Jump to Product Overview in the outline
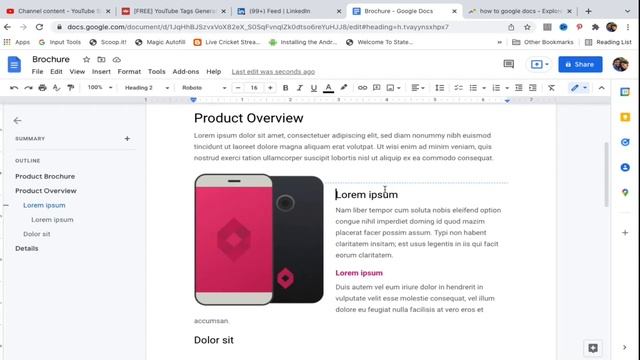Viewport: 640px width, 360px height. pyautogui.click(x=46, y=191)
